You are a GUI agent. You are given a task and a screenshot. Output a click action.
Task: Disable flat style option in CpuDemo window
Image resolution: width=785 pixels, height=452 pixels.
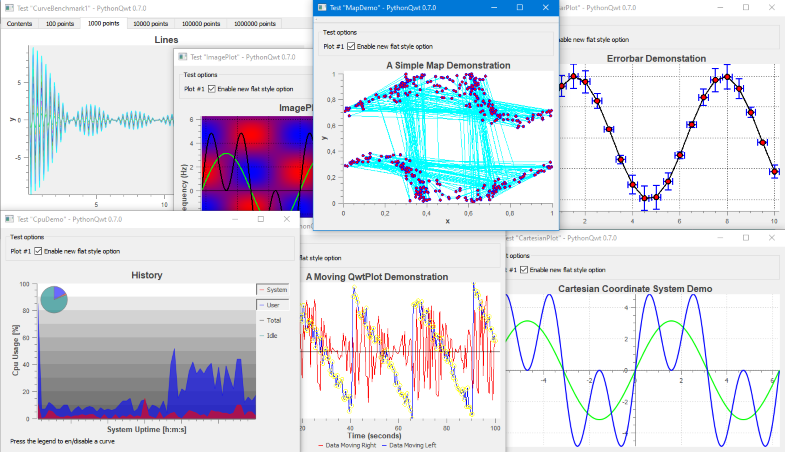pyautogui.click(x=39, y=251)
